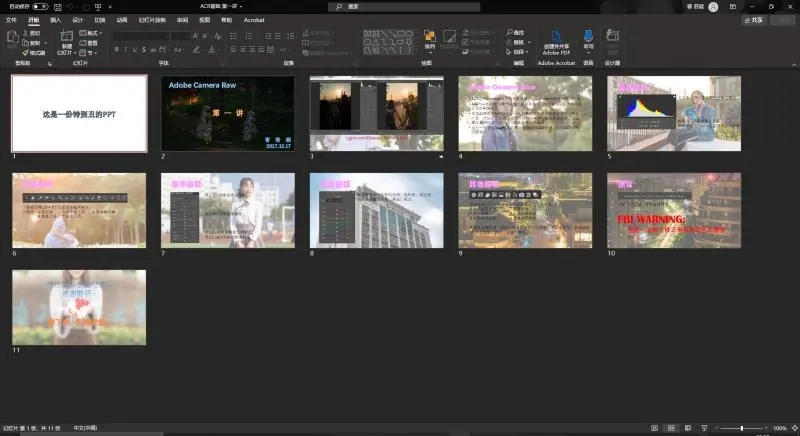
Task: Click the shapes gallery
Action: [x=388, y=42]
